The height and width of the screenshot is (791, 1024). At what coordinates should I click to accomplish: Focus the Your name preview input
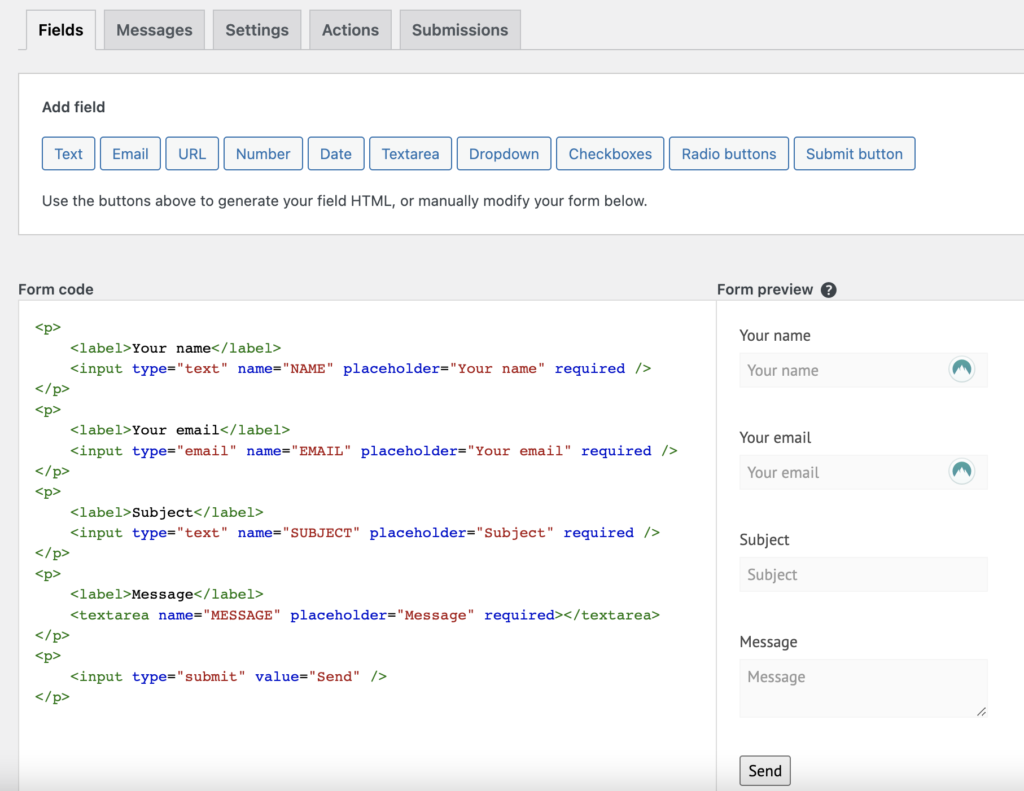click(x=863, y=370)
